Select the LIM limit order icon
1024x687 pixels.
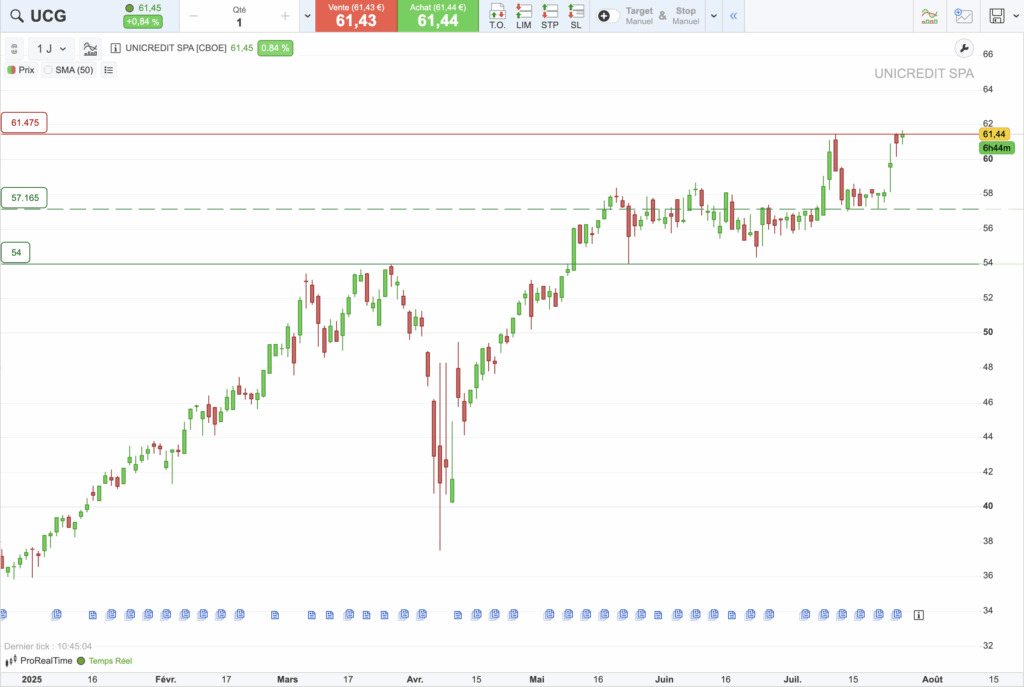point(524,16)
